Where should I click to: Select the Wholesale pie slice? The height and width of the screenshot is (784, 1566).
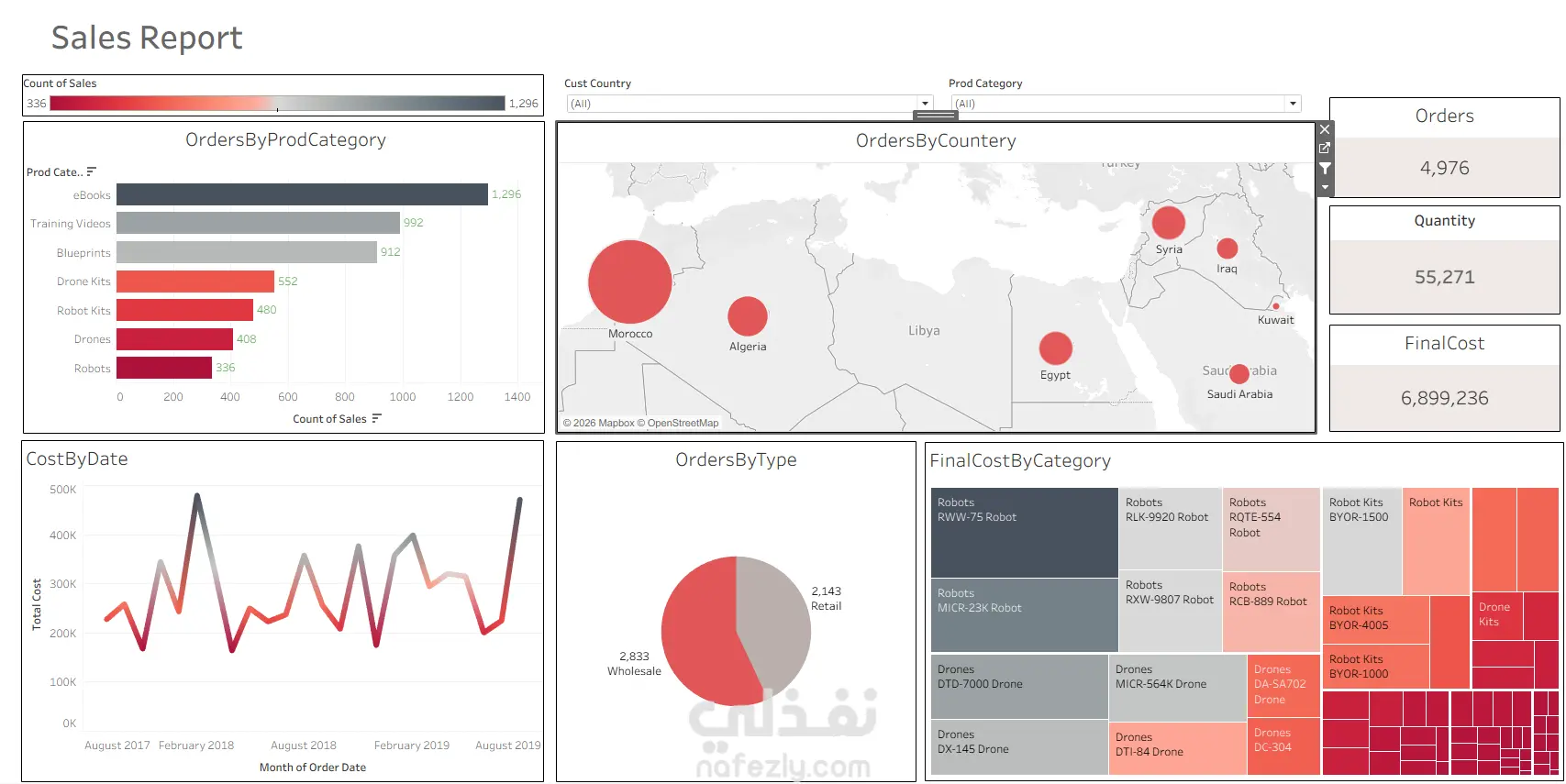702,633
